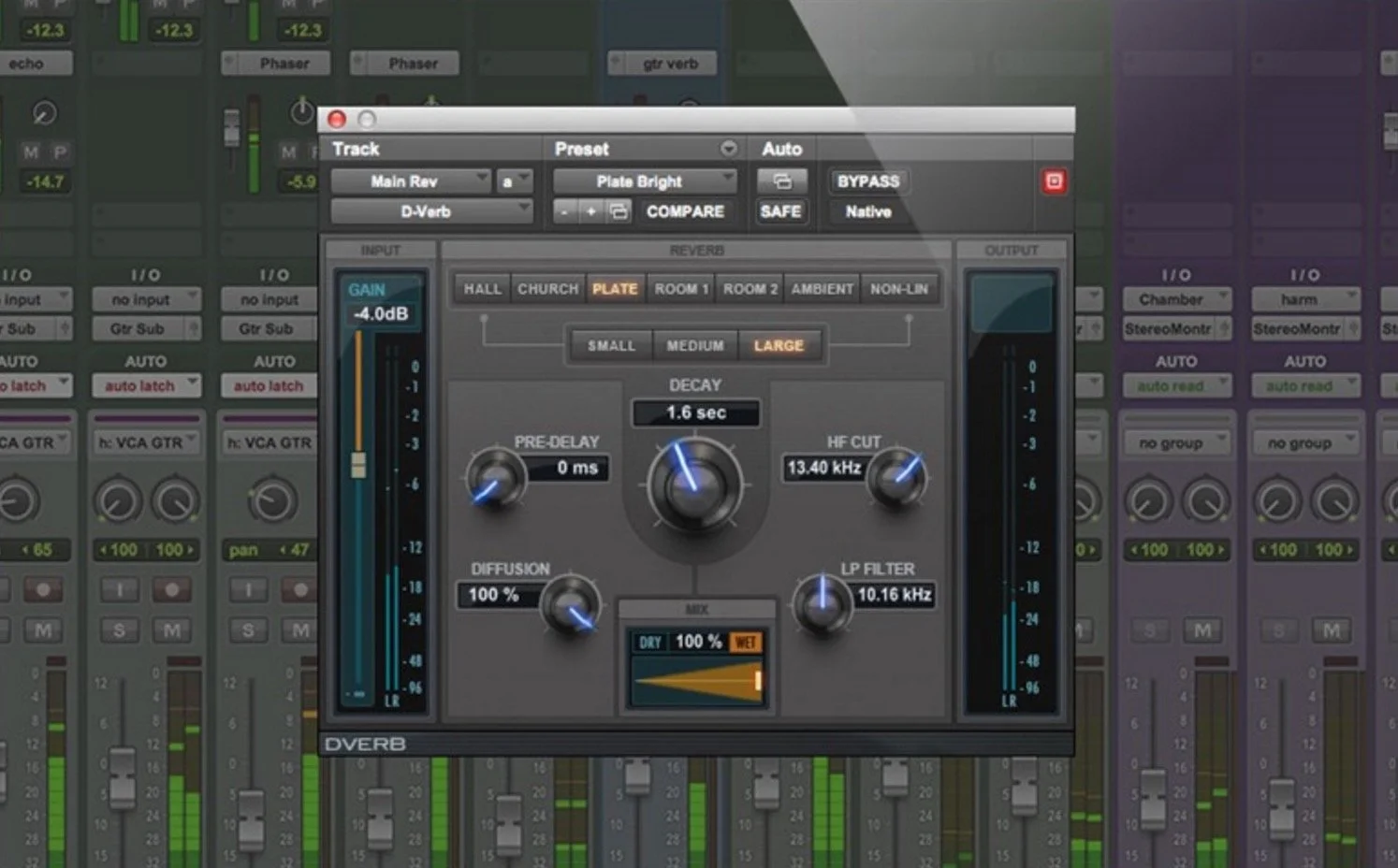Screen dimensions: 1398x868
Task: Open the D-Verb plug-in selector dropdown
Action: 431,211
